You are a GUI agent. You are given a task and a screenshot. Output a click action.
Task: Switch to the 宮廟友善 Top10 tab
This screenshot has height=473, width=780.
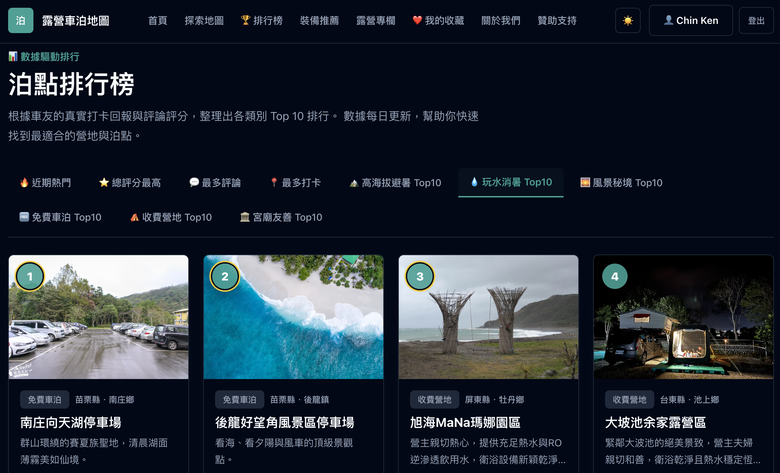pyautogui.click(x=281, y=217)
